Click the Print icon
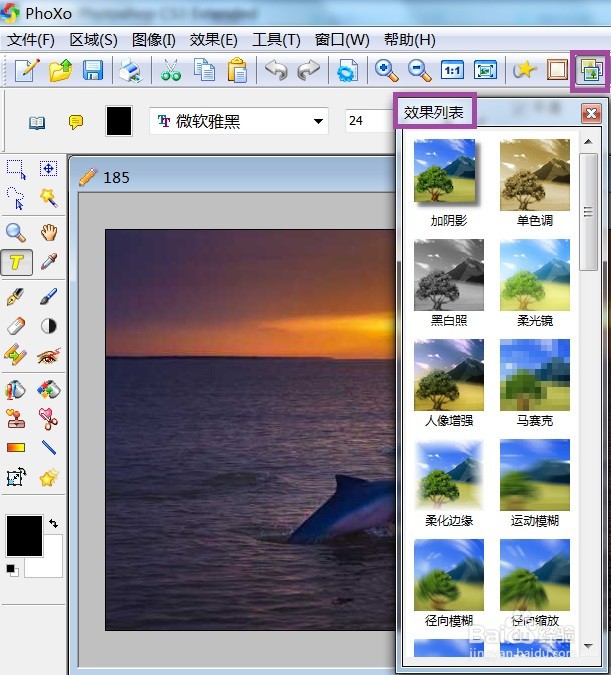Image resolution: width=611 pixels, height=675 pixels. (x=130, y=71)
